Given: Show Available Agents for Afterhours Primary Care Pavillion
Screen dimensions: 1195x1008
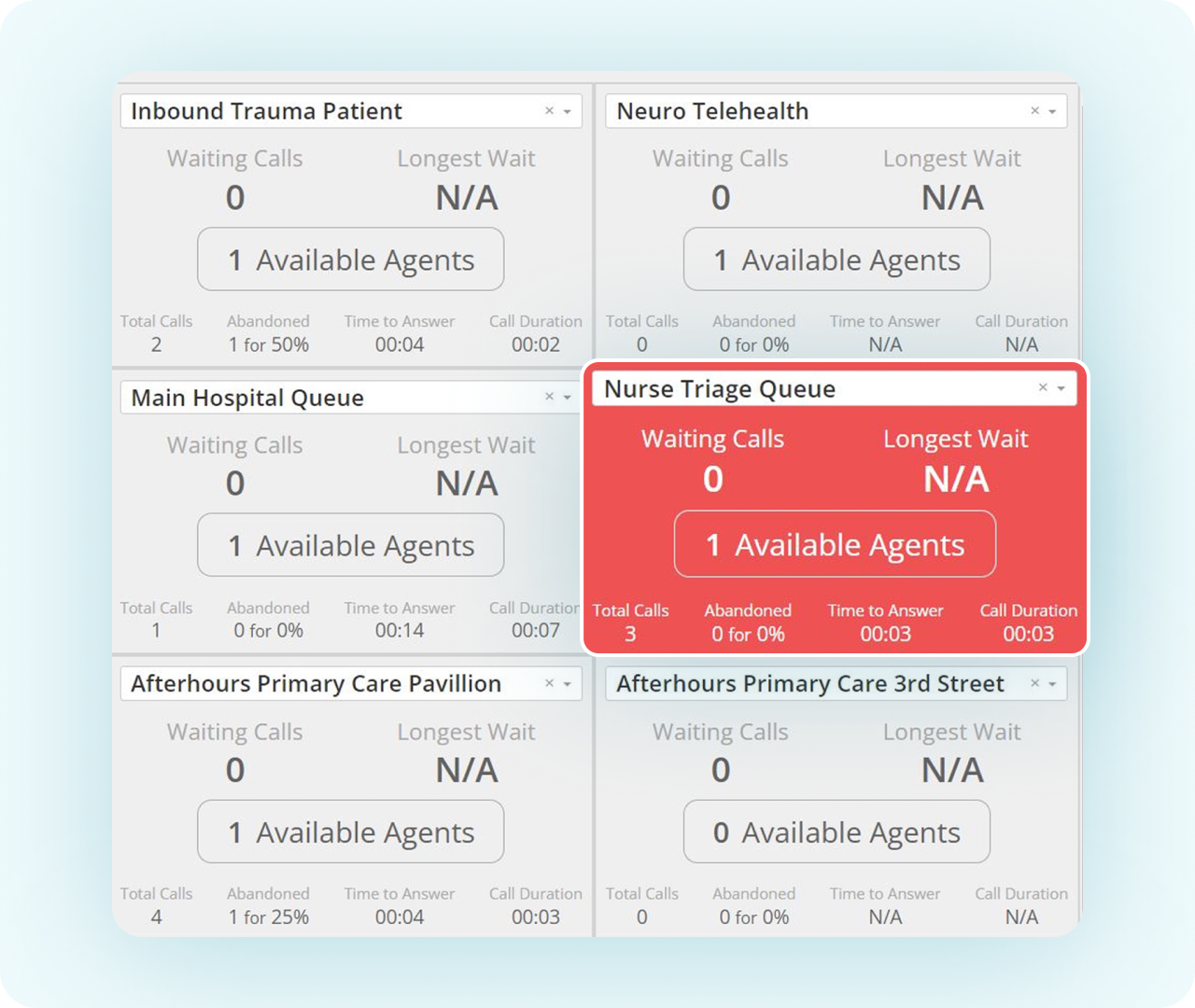Looking at the screenshot, I should pyautogui.click(x=351, y=832).
